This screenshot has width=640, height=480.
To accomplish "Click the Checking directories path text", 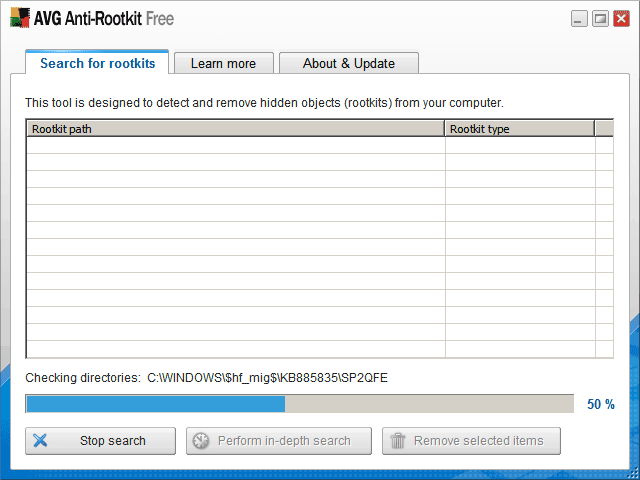I will 267,378.
